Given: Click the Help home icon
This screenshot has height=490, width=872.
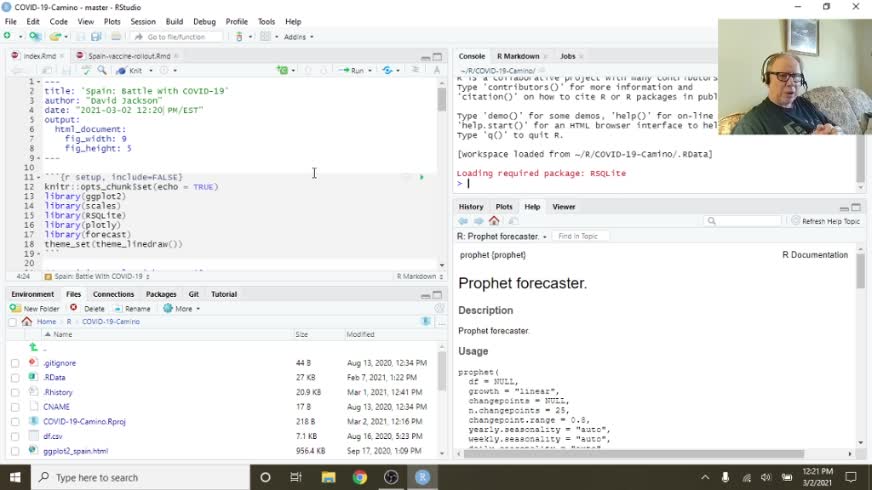Looking at the screenshot, I should pyautogui.click(x=494, y=221).
